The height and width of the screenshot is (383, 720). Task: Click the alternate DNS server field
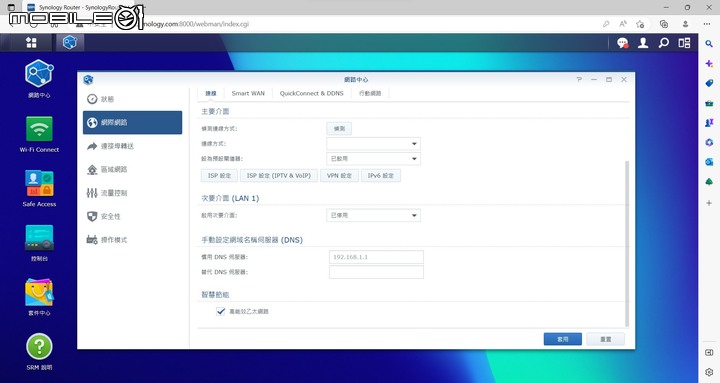(376, 272)
